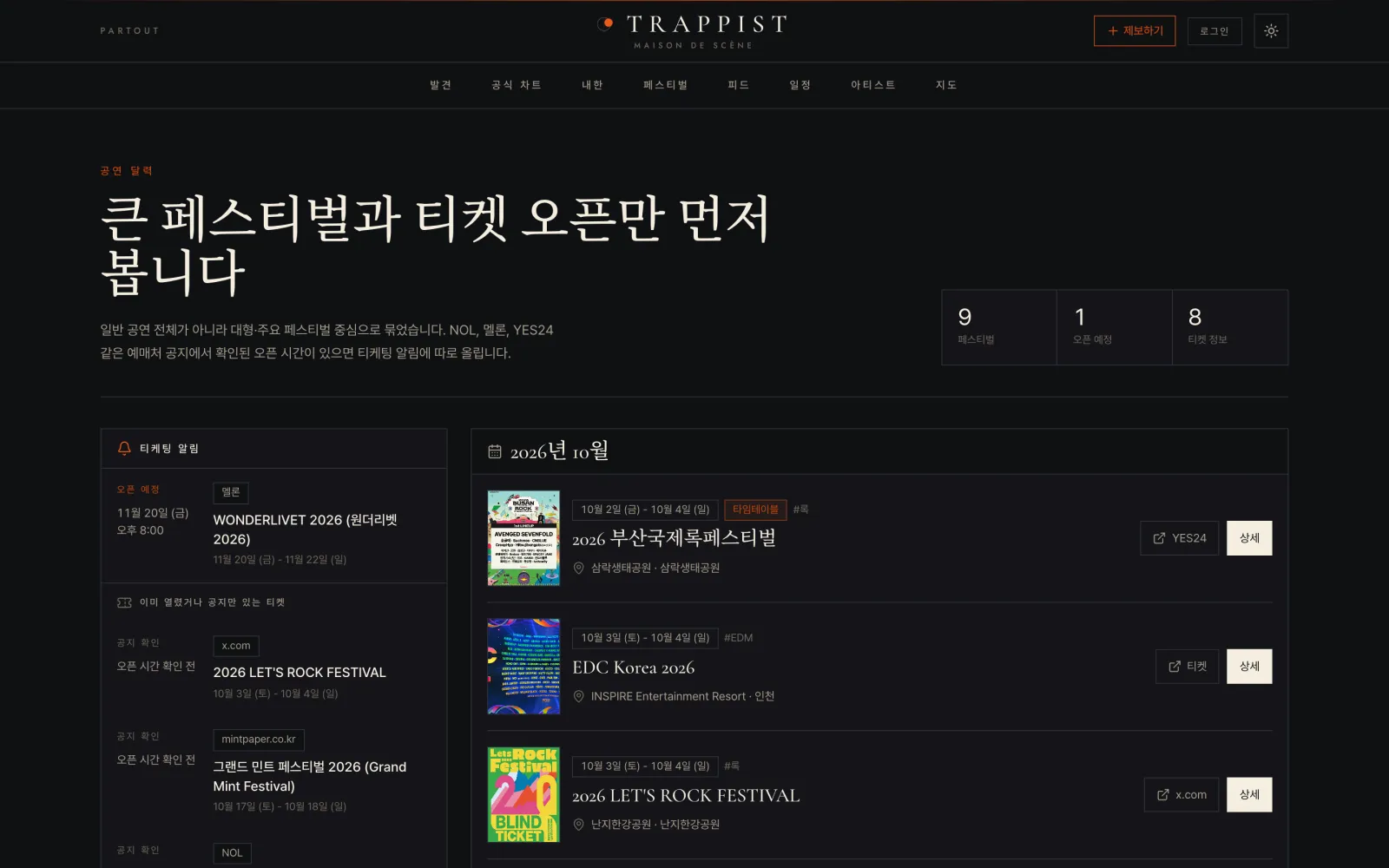The image size is (1389, 868).
Task: Go to the 공식 차트 page
Action: (x=517, y=85)
